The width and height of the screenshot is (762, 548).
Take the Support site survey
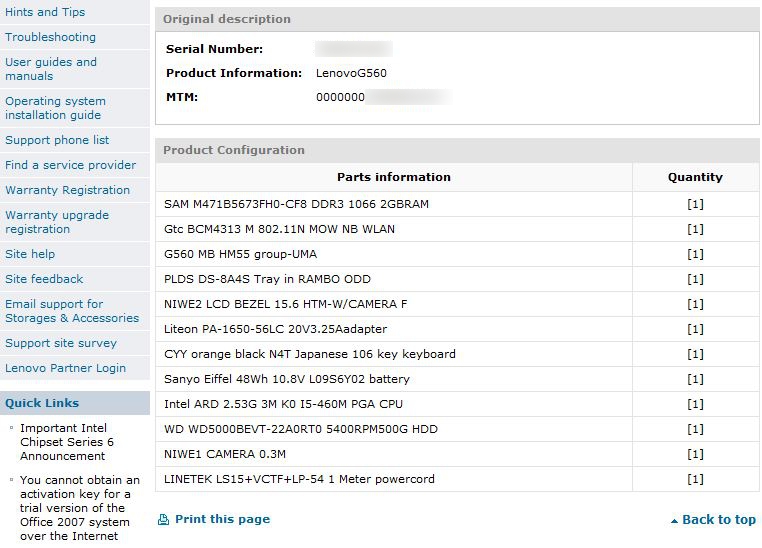click(x=61, y=343)
